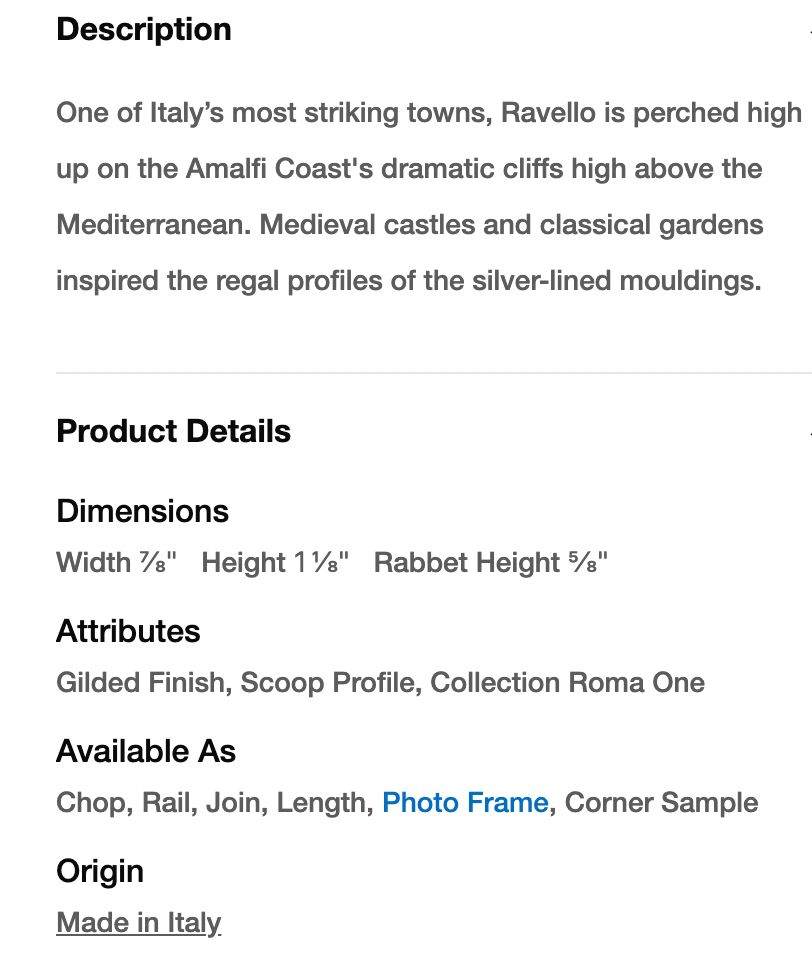Click the Width ⅞" dimension text
The width and height of the screenshot is (812, 970).
(x=116, y=562)
